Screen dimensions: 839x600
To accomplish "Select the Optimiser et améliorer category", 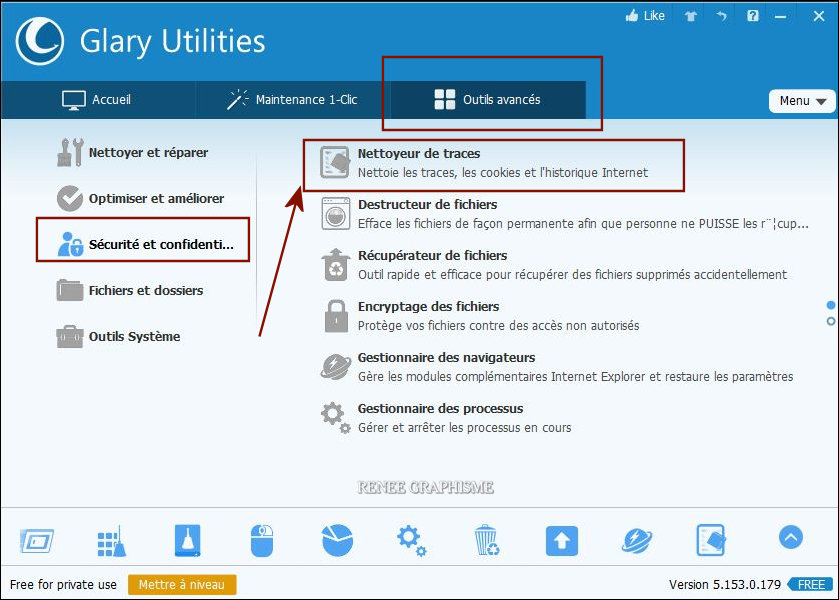I will [x=141, y=199].
